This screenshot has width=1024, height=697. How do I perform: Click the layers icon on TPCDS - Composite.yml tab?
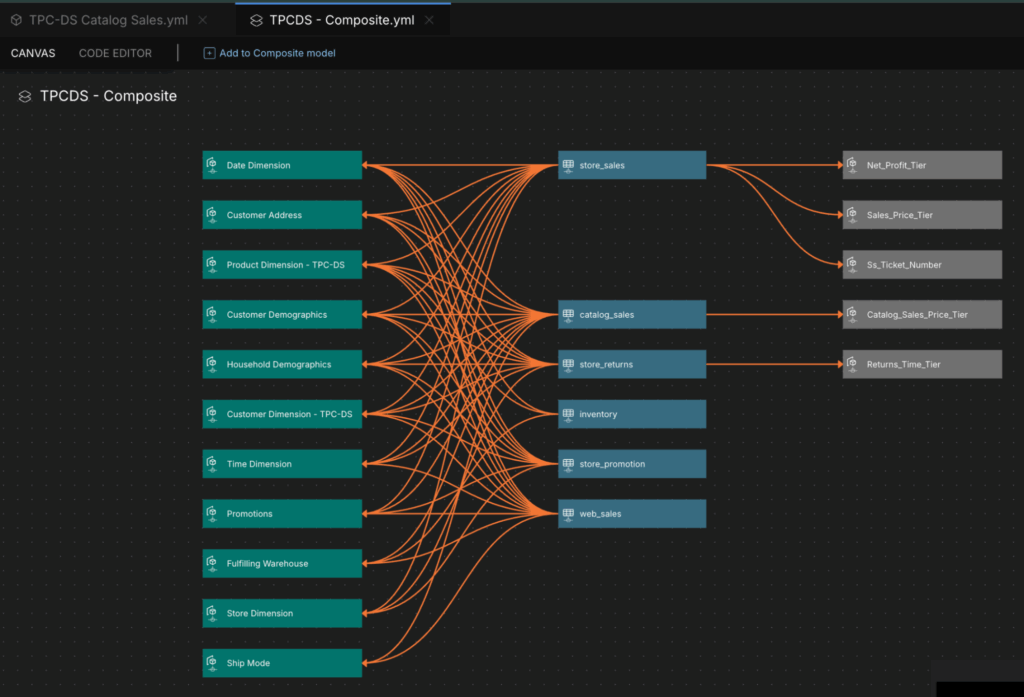click(256, 20)
